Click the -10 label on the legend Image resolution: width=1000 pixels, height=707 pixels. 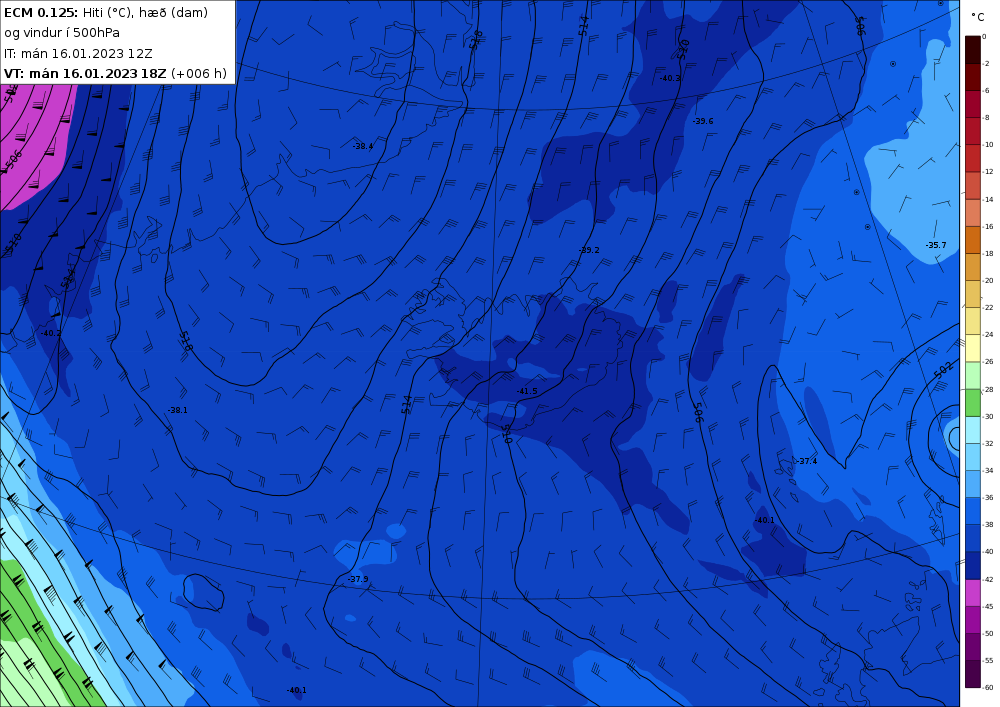click(x=987, y=145)
